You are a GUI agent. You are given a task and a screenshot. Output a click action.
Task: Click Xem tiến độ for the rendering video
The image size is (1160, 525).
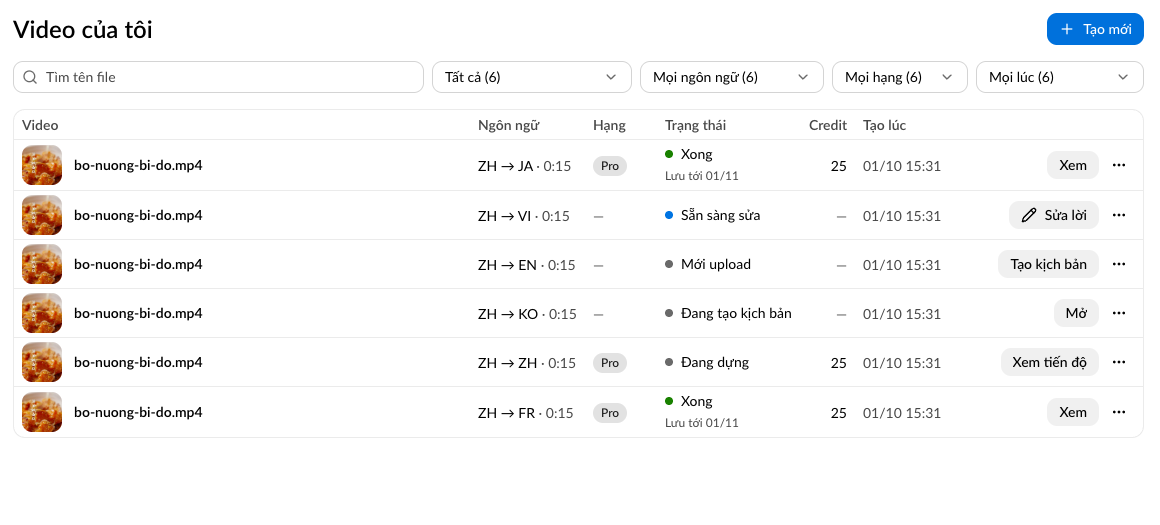coord(1049,362)
